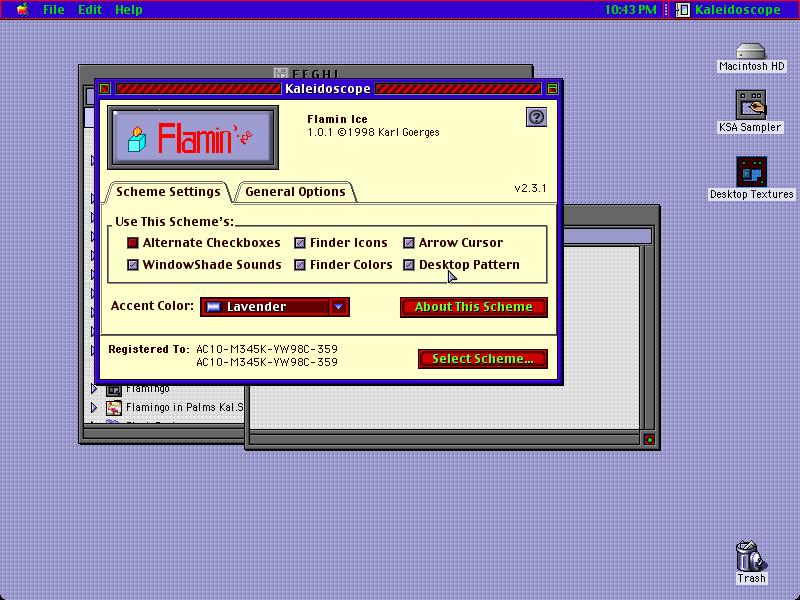Toggle the Desktop Pattern checkbox
This screenshot has width=800, height=600.
click(409, 265)
